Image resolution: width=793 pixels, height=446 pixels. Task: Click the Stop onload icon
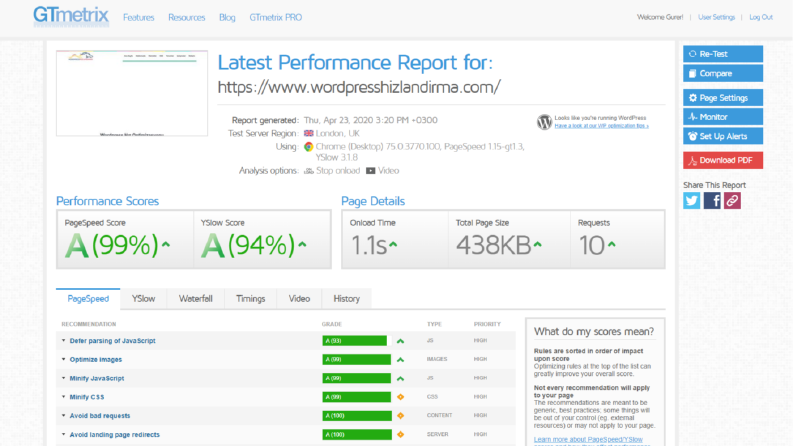click(x=309, y=171)
